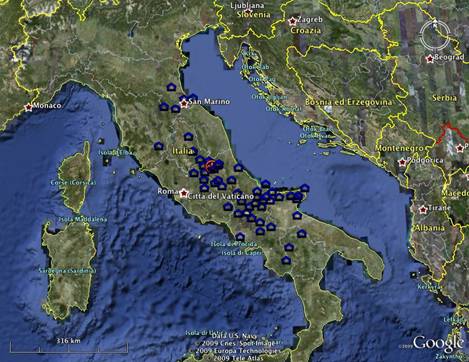469x362 pixels.
Task: Click the Zagreb capital star icon
Action: (292, 21)
